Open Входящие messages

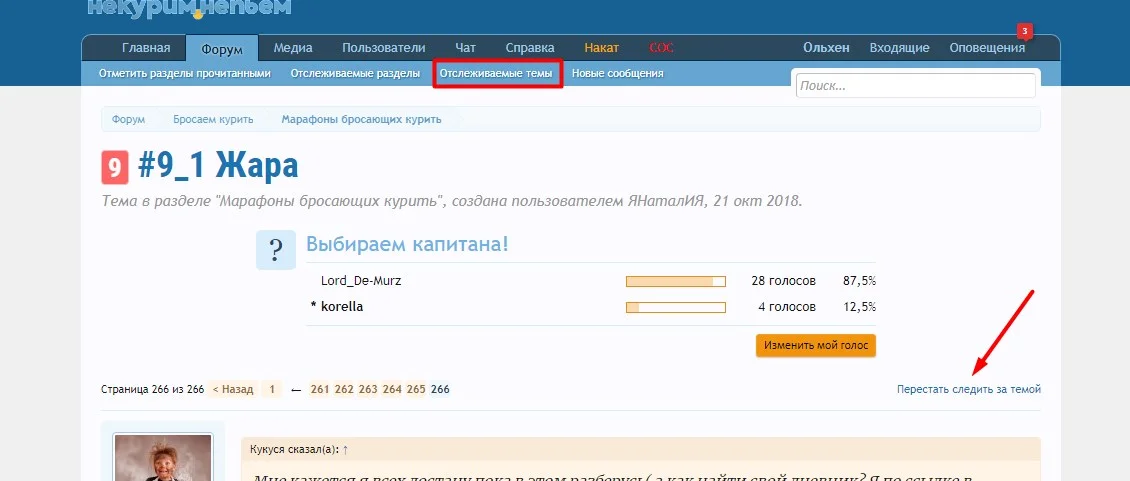point(899,48)
